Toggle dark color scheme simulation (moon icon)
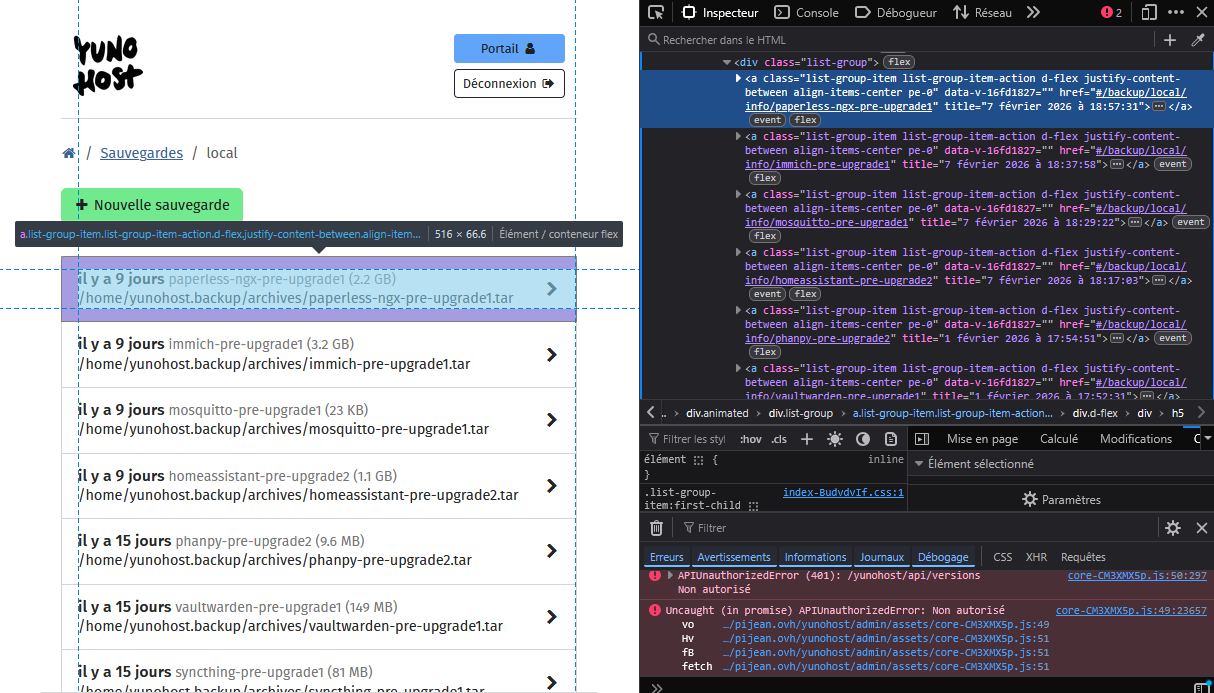The width and height of the screenshot is (1214, 693). tap(863, 439)
